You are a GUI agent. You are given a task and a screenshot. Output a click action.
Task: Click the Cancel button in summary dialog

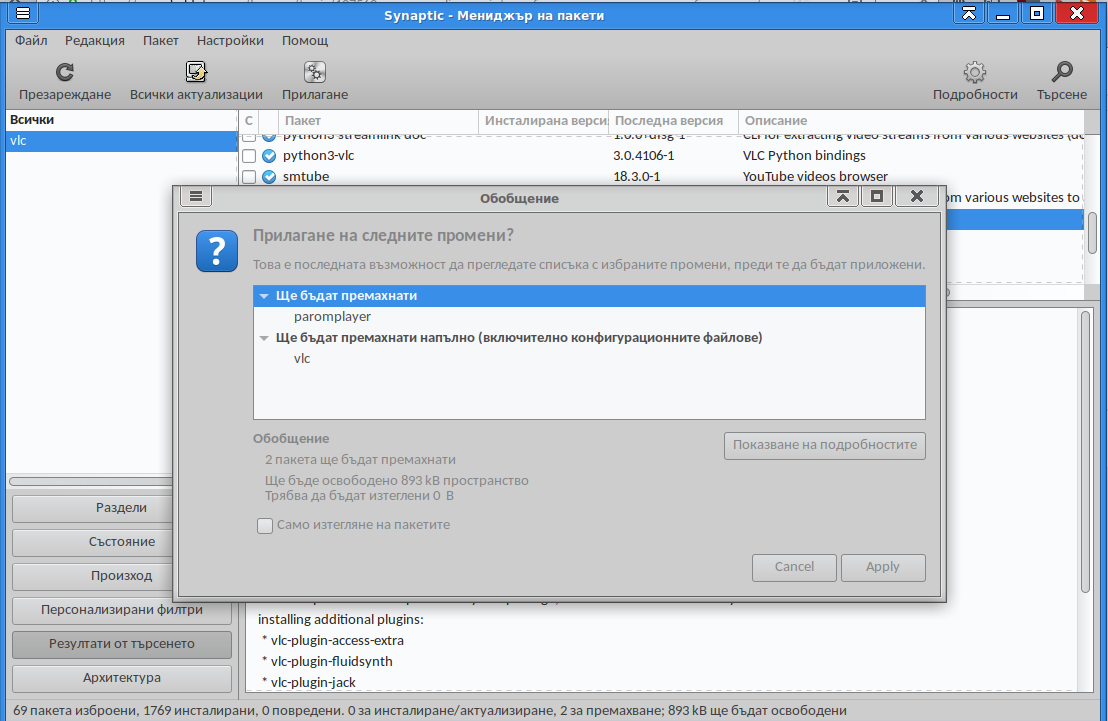coord(794,567)
